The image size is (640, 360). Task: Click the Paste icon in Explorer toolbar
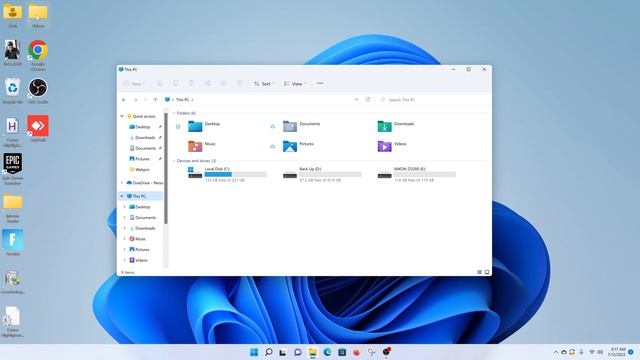coord(191,84)
